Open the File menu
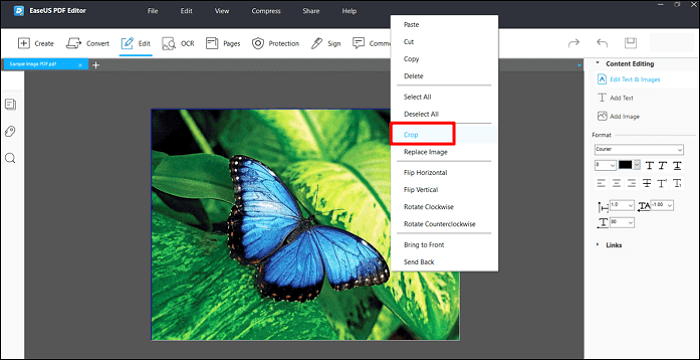 [153, 11]
